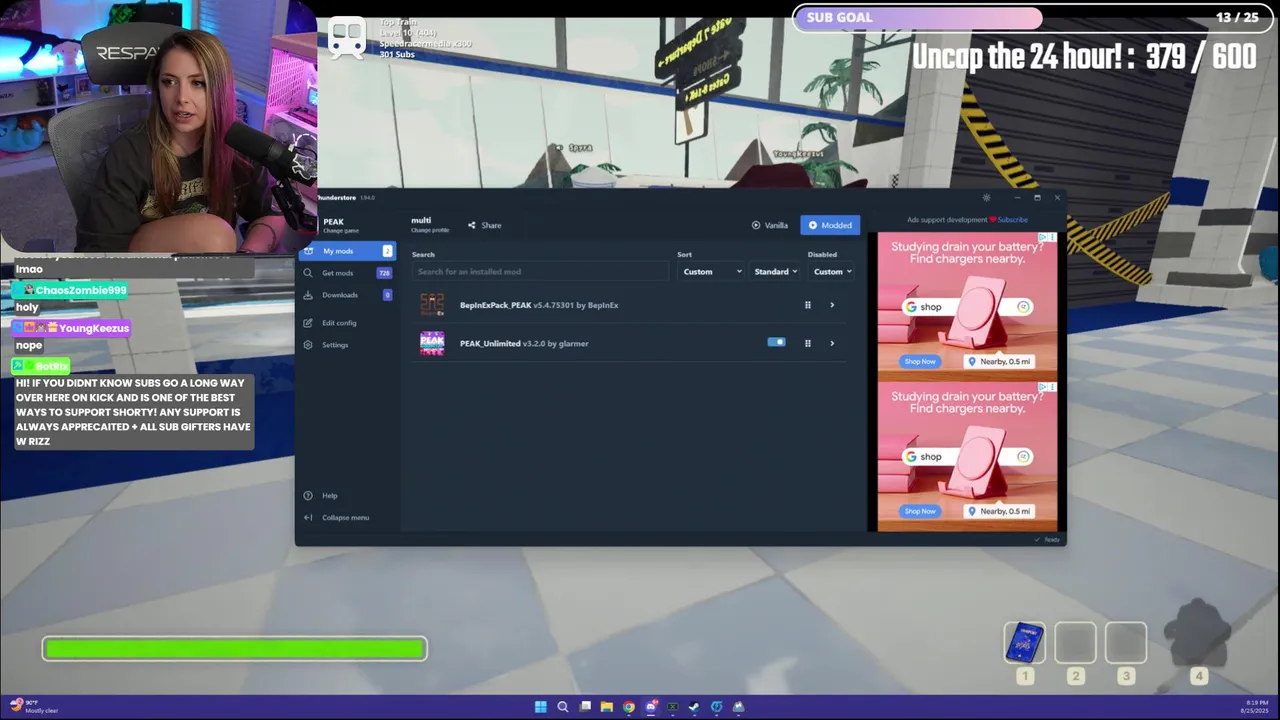
Task: Open the Windows Start menu
Action: 541,707
